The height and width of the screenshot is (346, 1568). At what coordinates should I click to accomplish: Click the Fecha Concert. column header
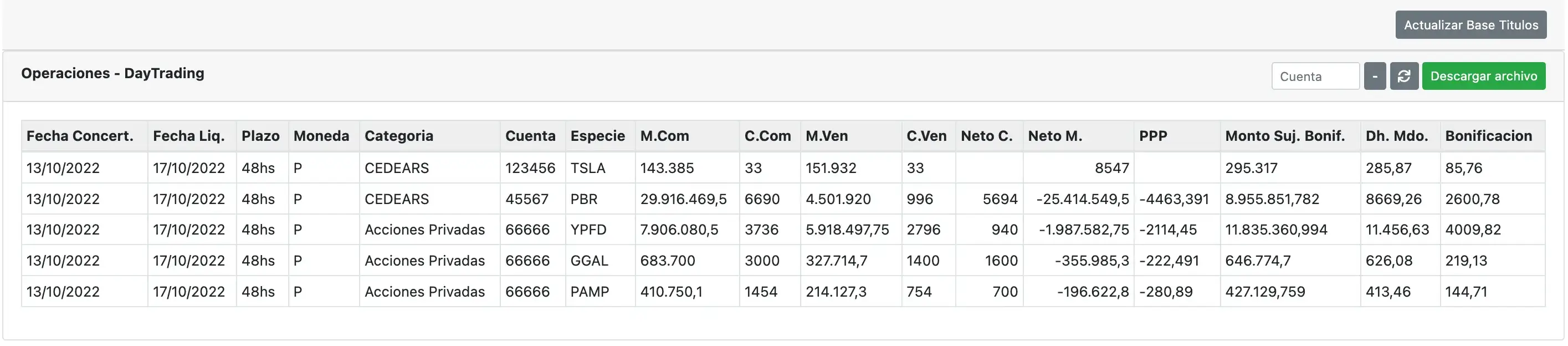point(80,136)
